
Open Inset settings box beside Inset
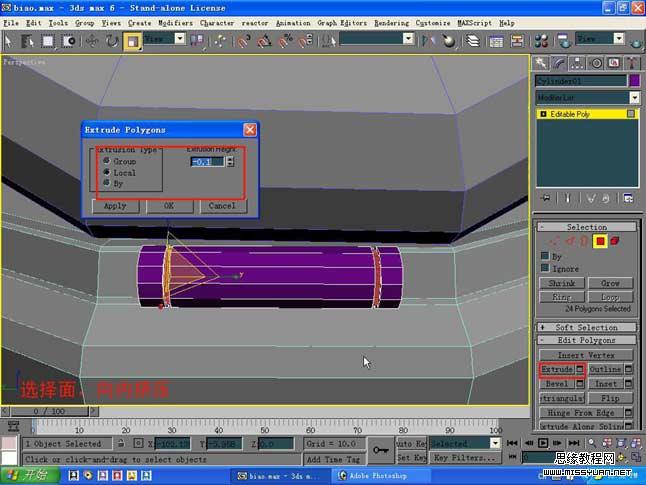[628, 384]
